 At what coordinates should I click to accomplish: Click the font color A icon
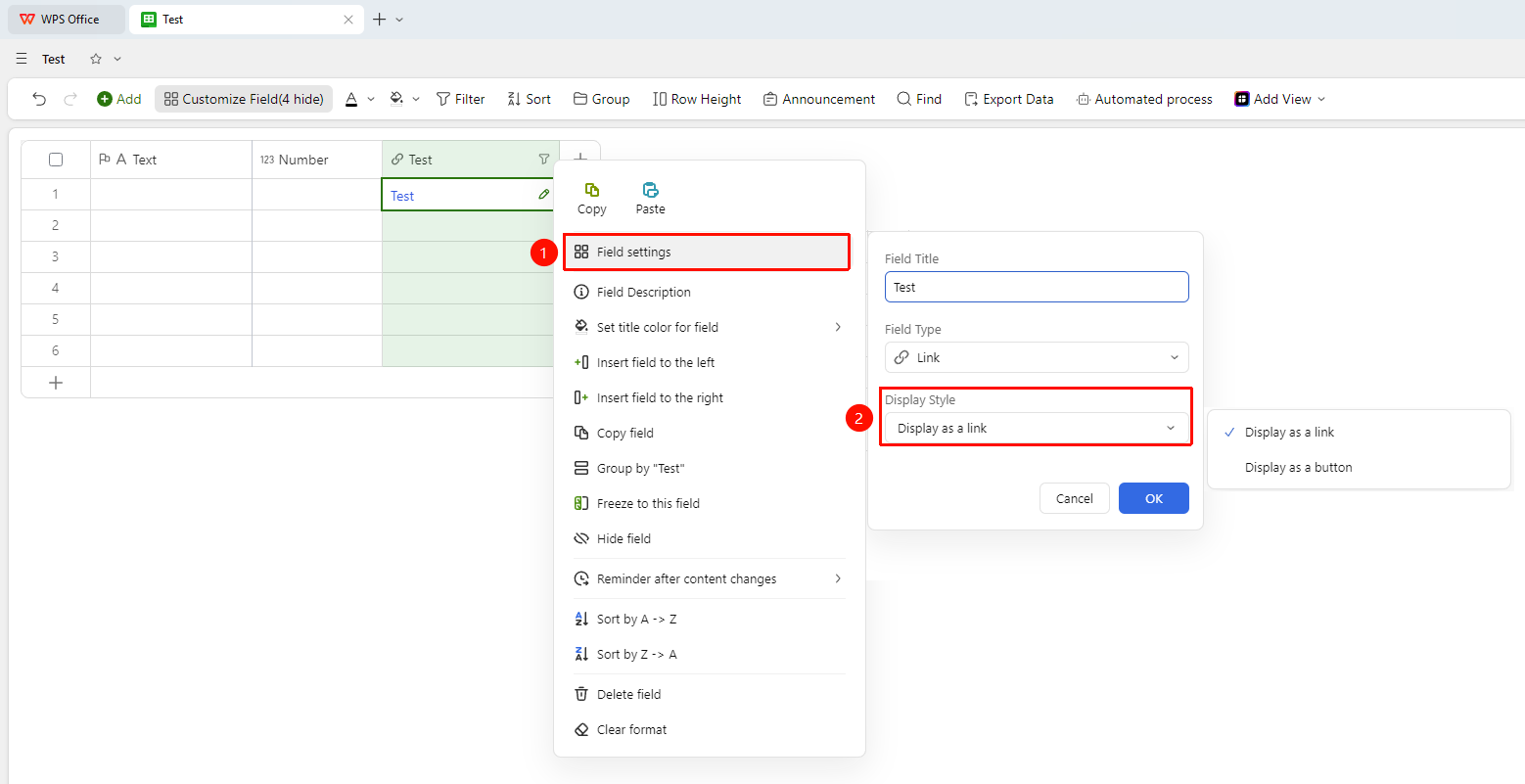point(351,99)
